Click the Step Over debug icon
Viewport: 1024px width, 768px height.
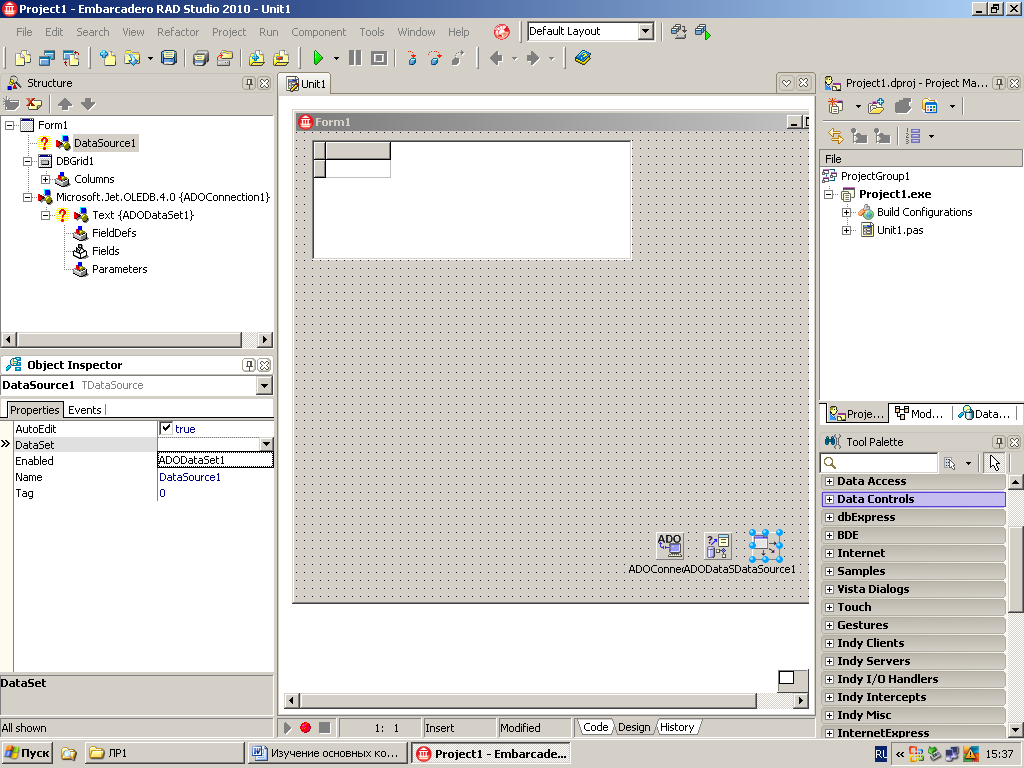point(436,58)
